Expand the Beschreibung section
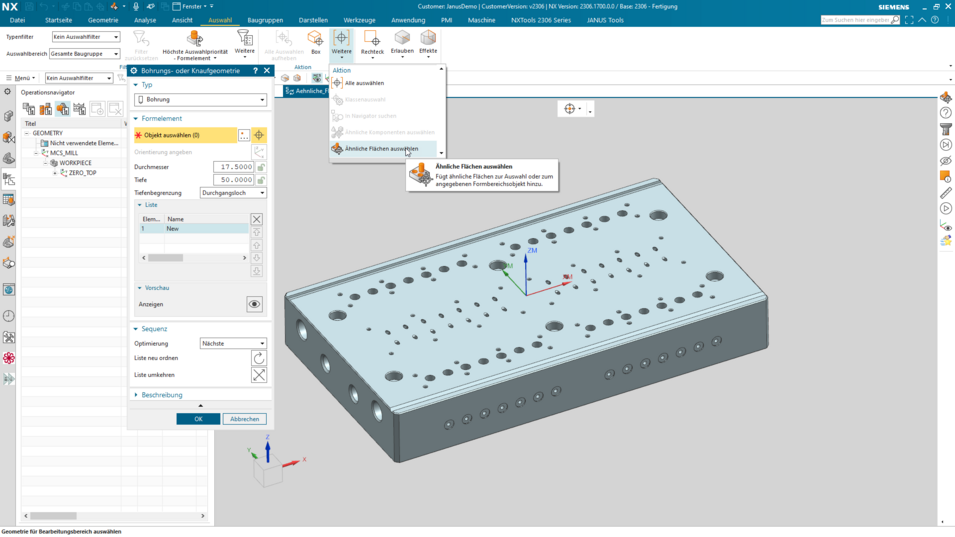This screenshot has width=955, height=537. pos(136,395)
